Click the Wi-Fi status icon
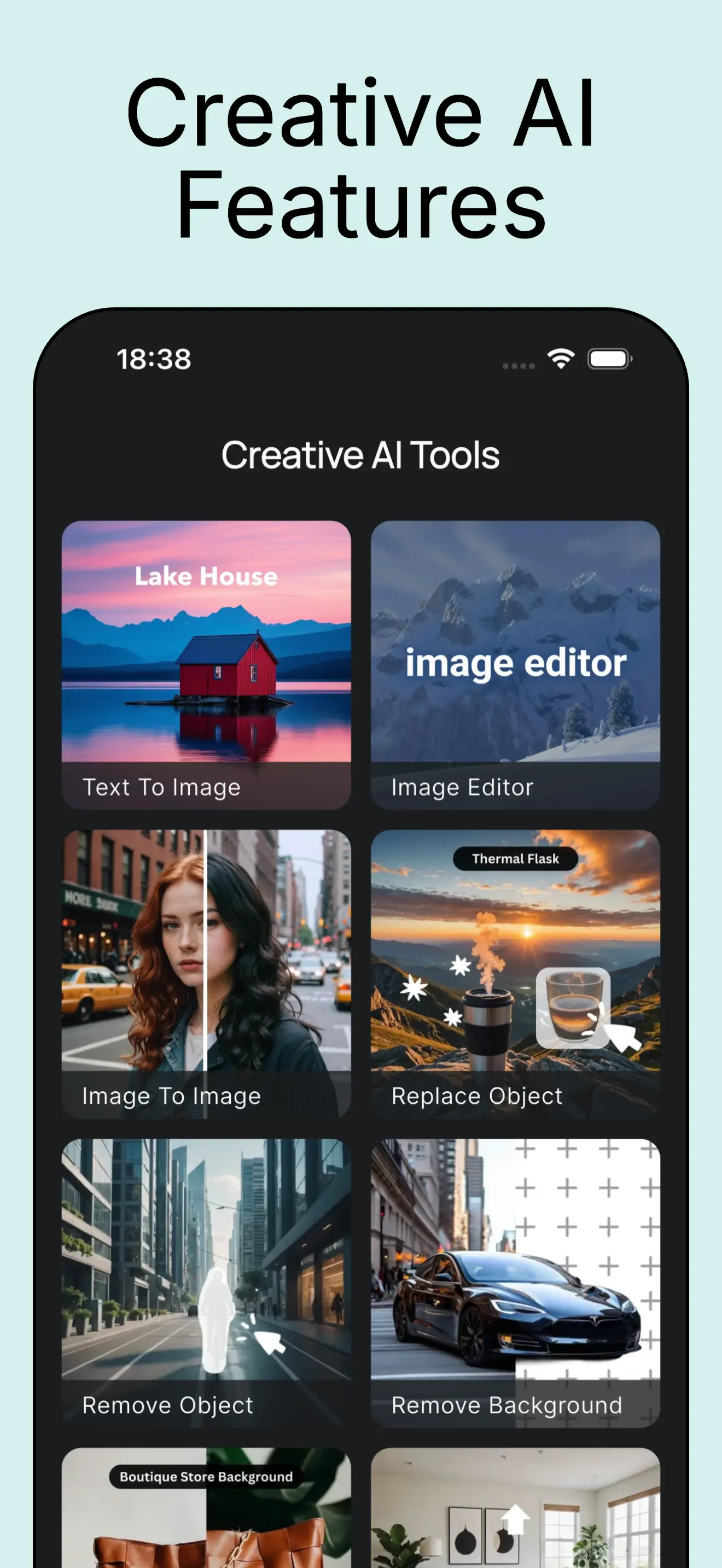Image resolution: width=722 pixels, height=1568 pixels. click(x=561, y=359)
